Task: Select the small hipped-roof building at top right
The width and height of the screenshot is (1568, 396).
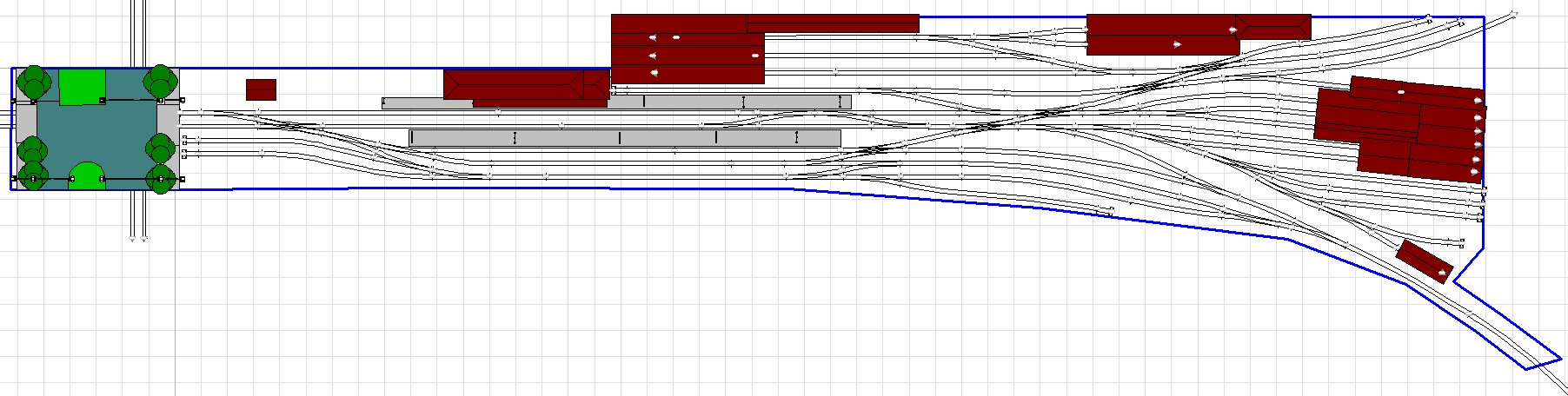Action: coord(1276,27)
